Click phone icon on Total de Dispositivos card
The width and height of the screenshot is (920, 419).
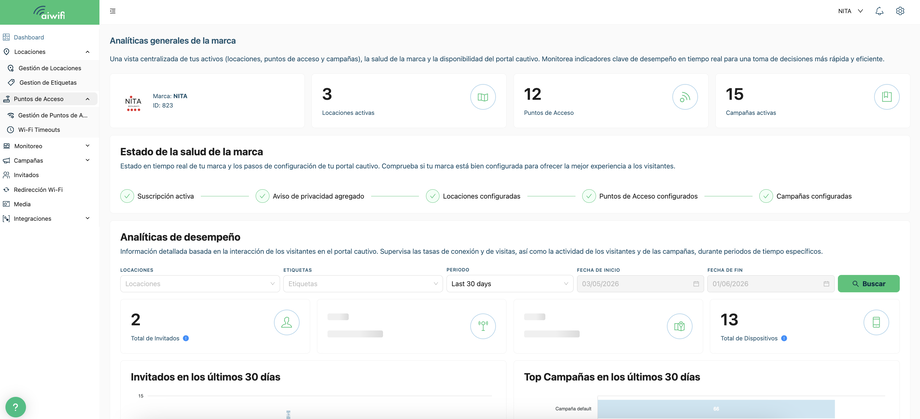876,323
